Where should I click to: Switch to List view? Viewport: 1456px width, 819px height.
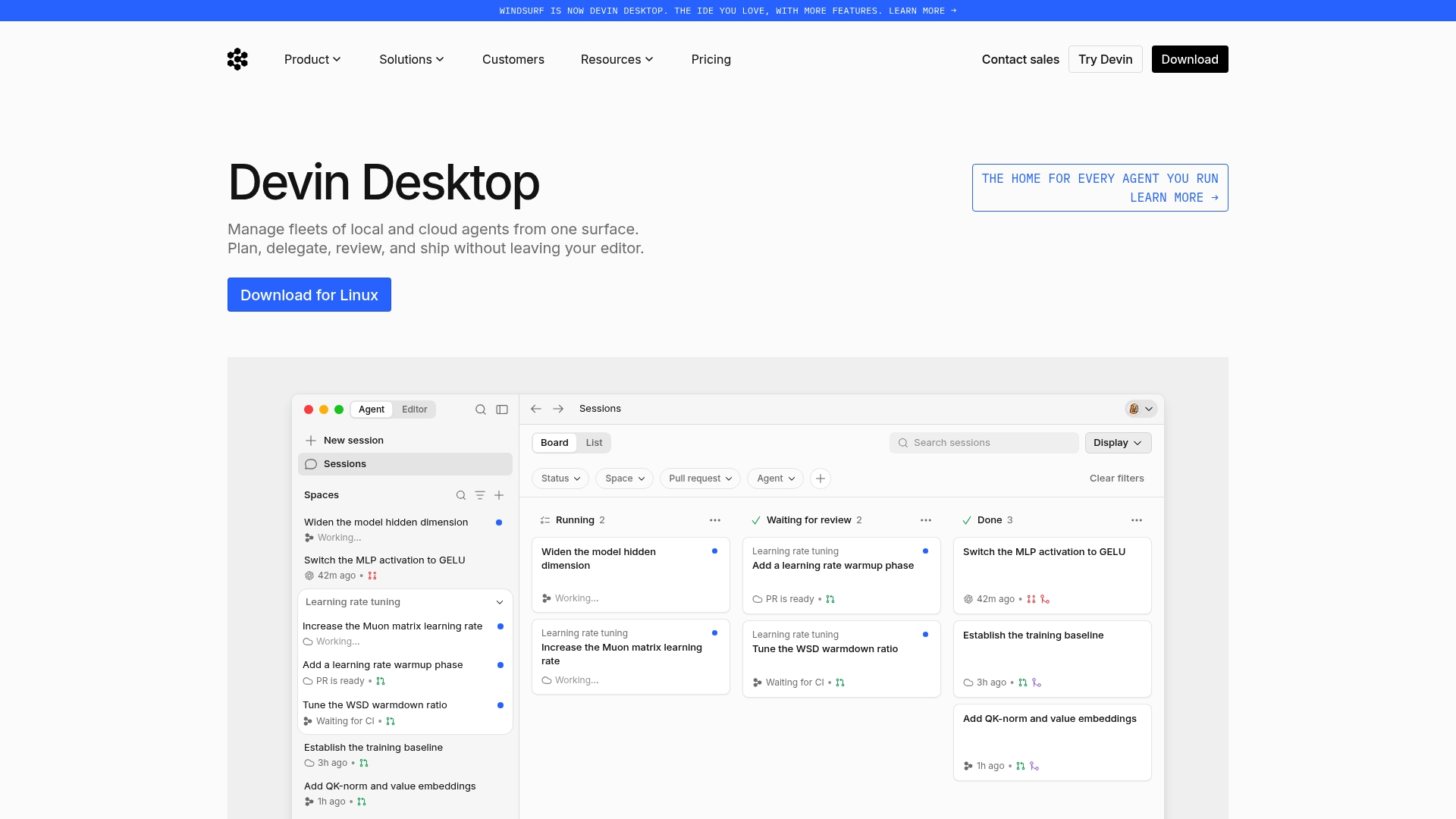(x=595, y=443)
